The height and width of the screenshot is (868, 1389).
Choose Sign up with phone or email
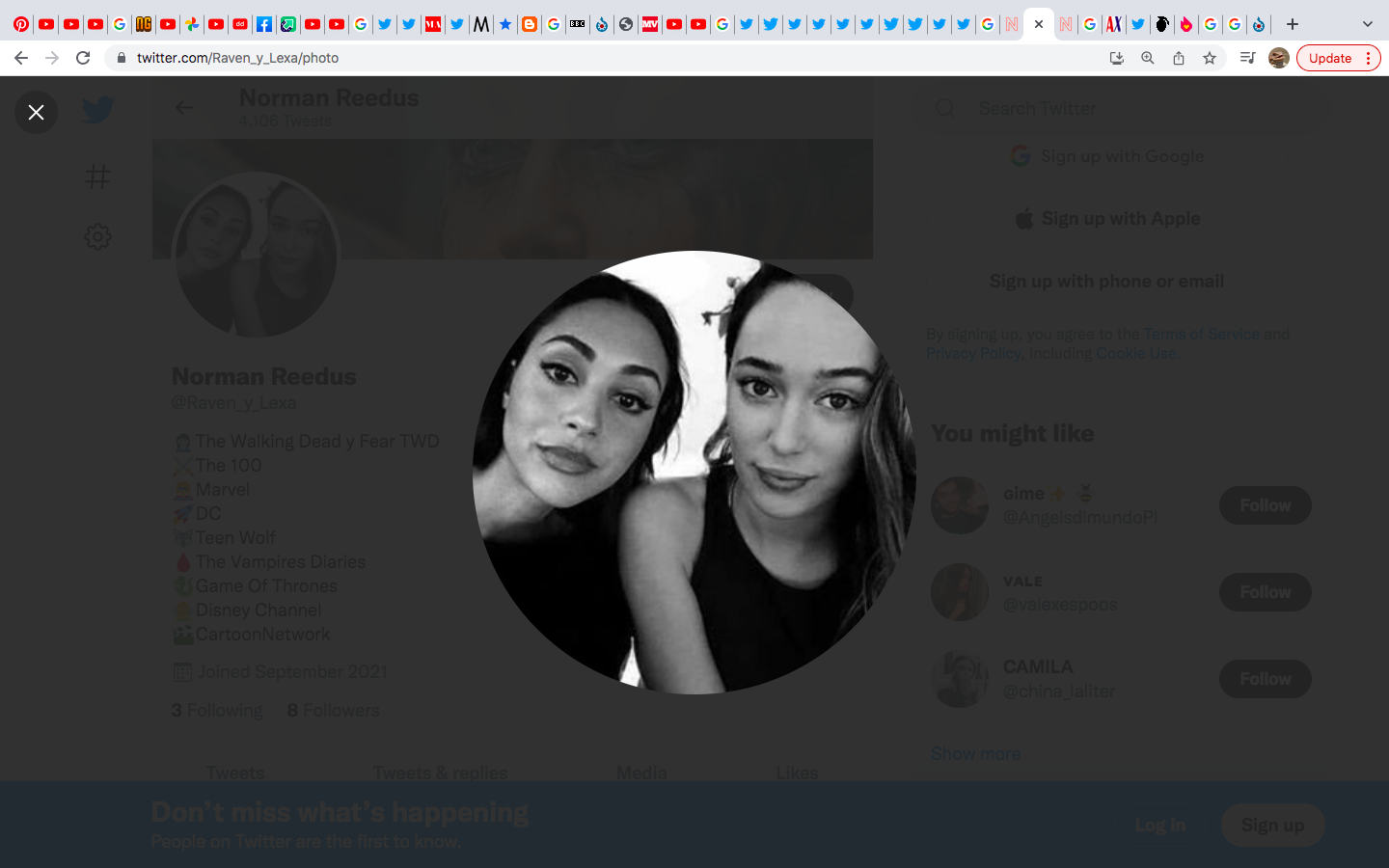point(1107,282)
